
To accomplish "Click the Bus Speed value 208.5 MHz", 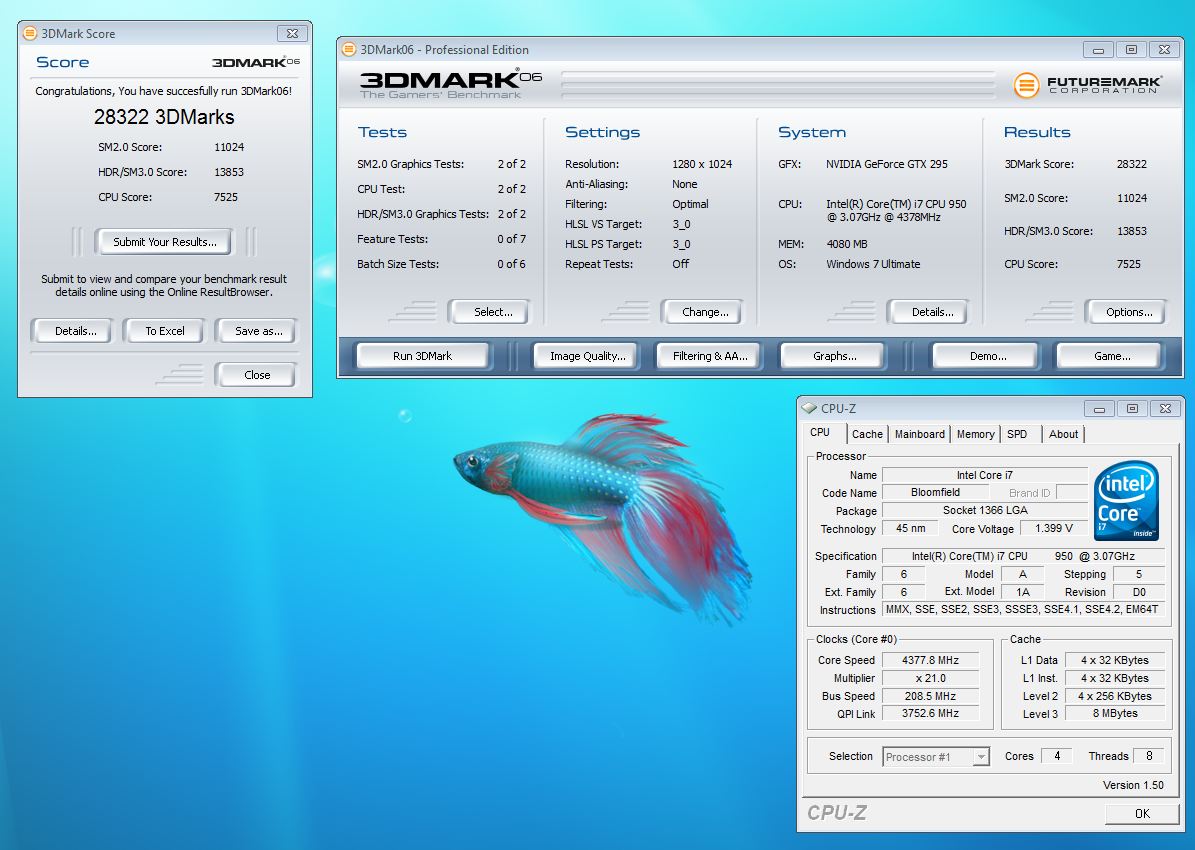I will click(x=930, y=696).
